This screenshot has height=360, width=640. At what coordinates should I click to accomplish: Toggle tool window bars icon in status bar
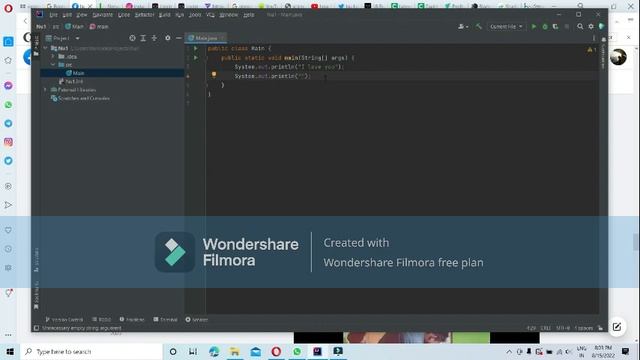36,328
